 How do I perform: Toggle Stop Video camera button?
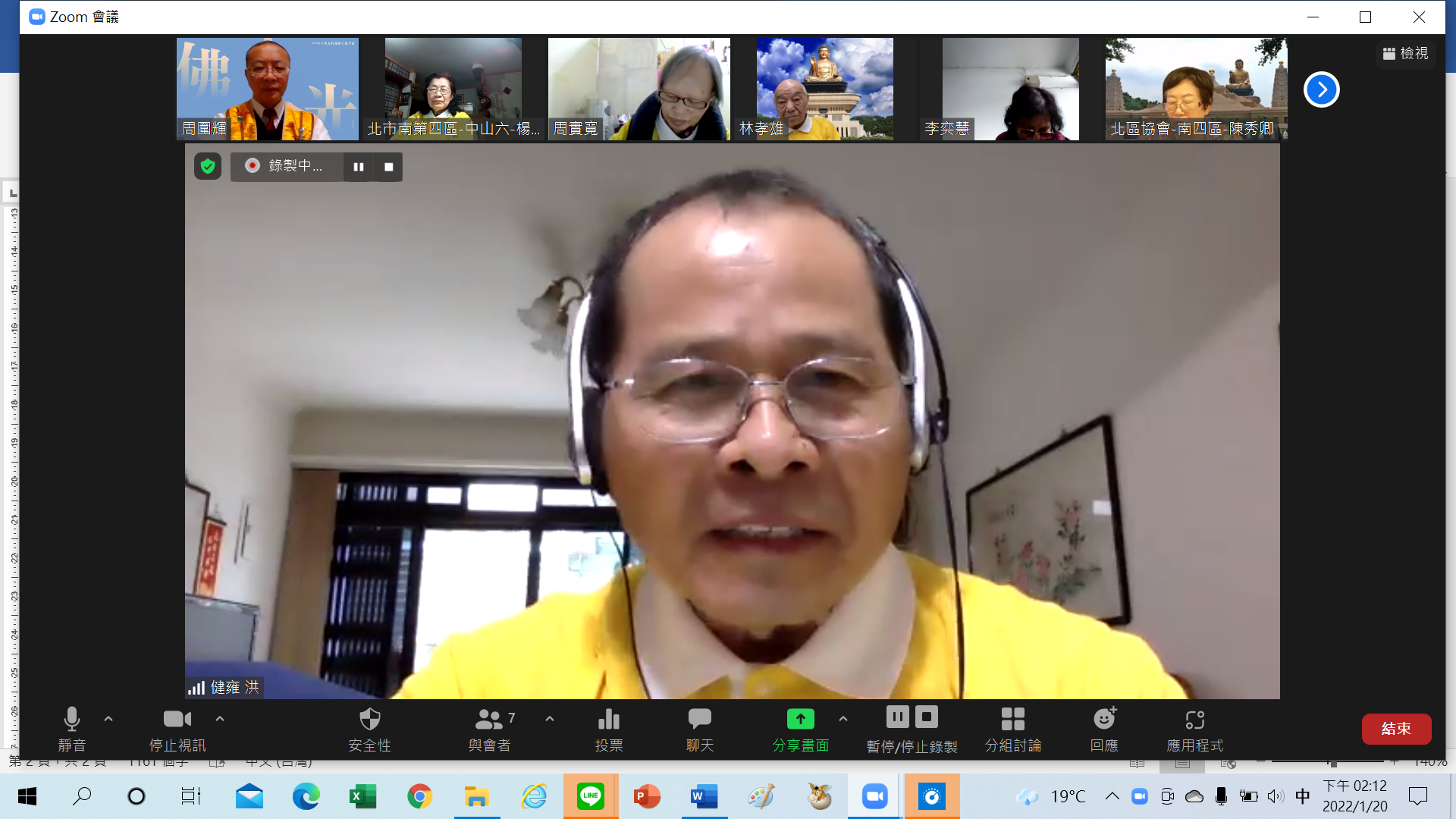pyautogui.click(x=177, y=719)
